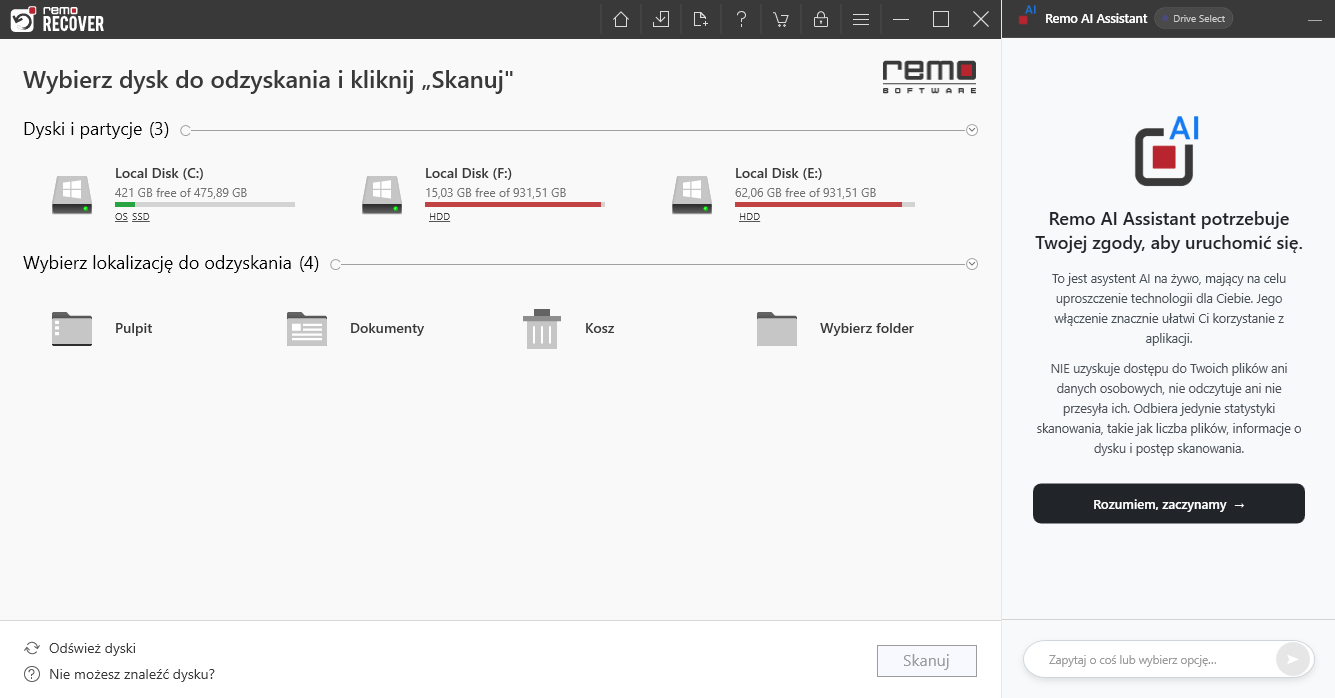Screen dimensions: 1335x698
Task: Click the HDD tag under Local Disk (E:)
Action: coord(749,217)
